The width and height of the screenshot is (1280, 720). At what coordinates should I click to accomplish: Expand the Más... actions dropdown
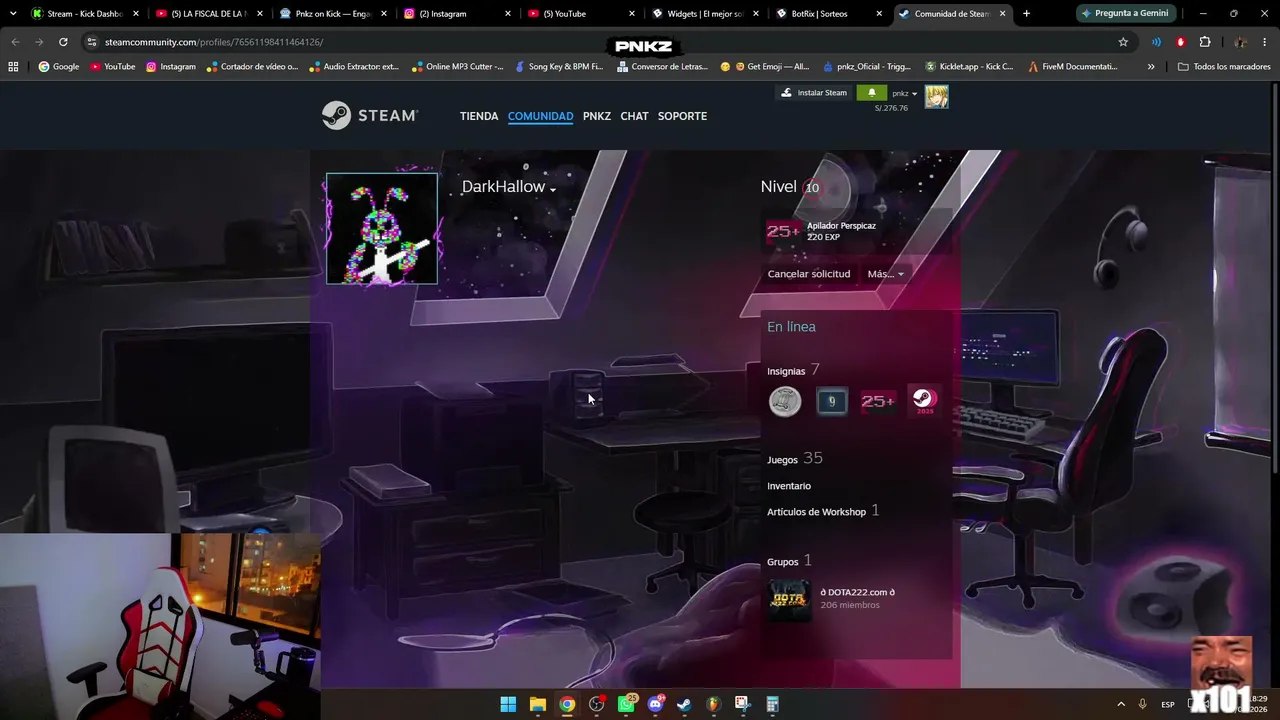click(x=885, y=274)
